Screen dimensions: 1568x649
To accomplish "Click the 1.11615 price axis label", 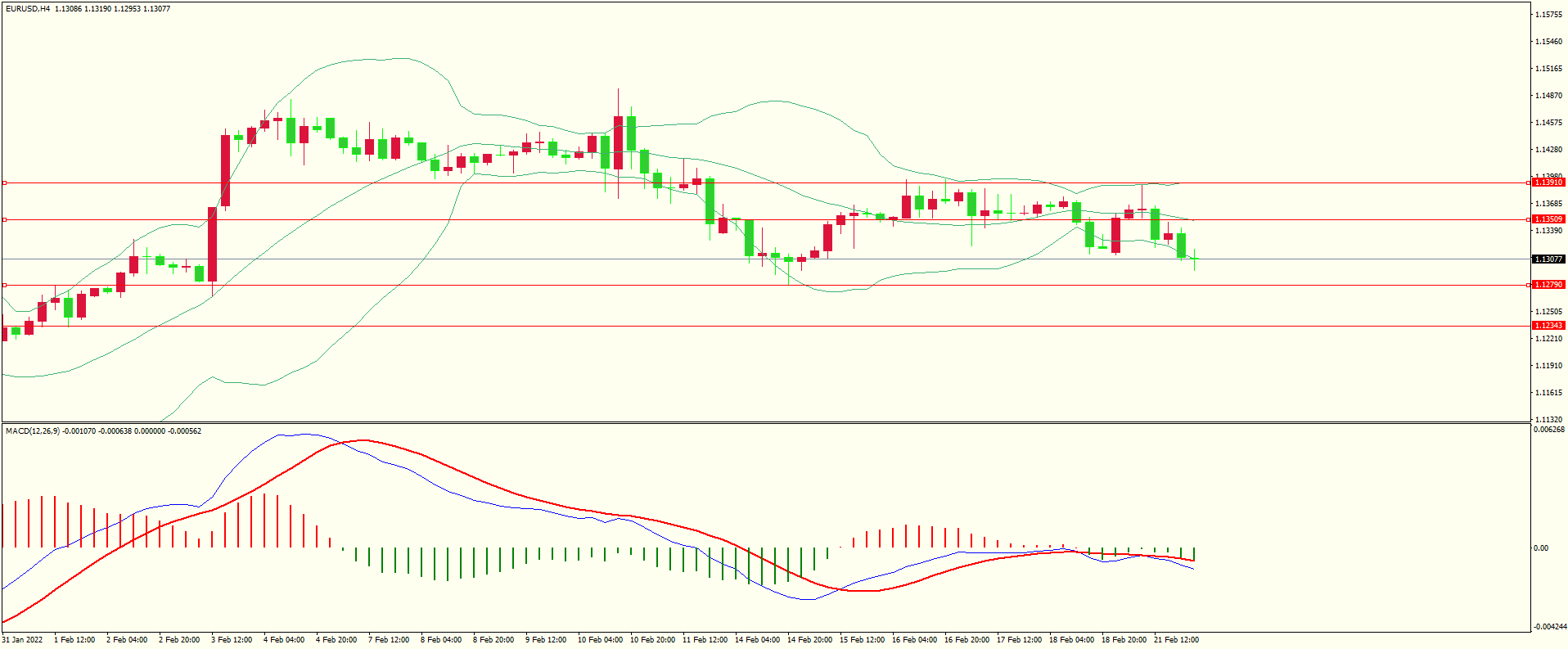I will [1549, 393].
